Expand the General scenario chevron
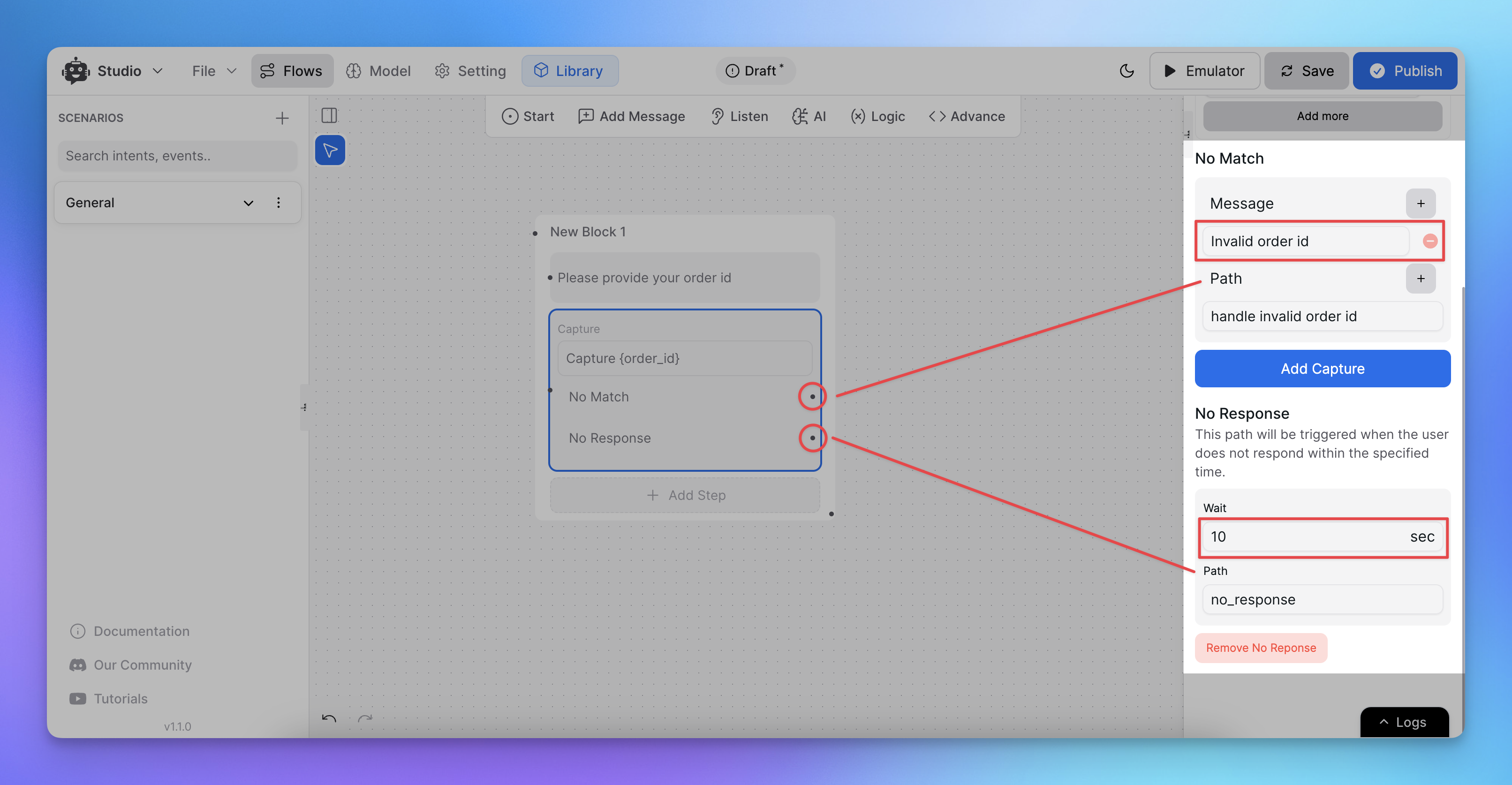The width and height of the screenshot is (1512, 785). [248, 203]
